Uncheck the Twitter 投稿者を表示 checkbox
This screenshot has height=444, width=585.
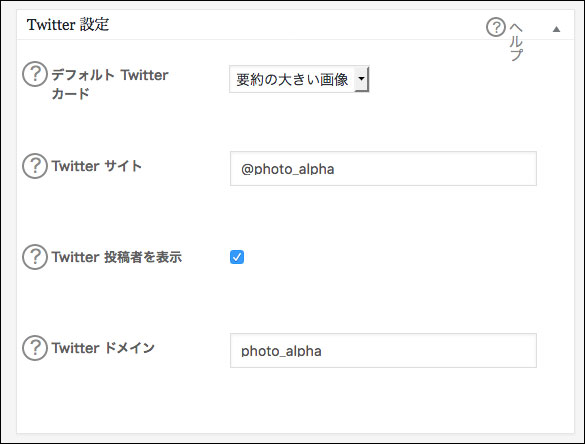coord(237,257)
